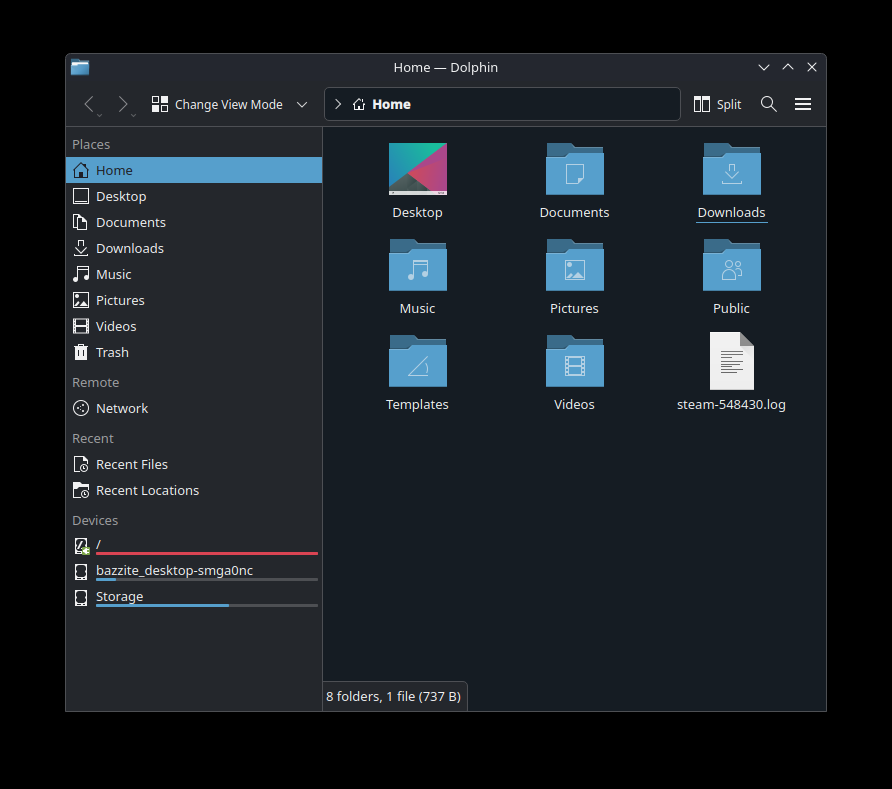
Task: Select the Pictures folder icon
Action: (x=575, y=265)
